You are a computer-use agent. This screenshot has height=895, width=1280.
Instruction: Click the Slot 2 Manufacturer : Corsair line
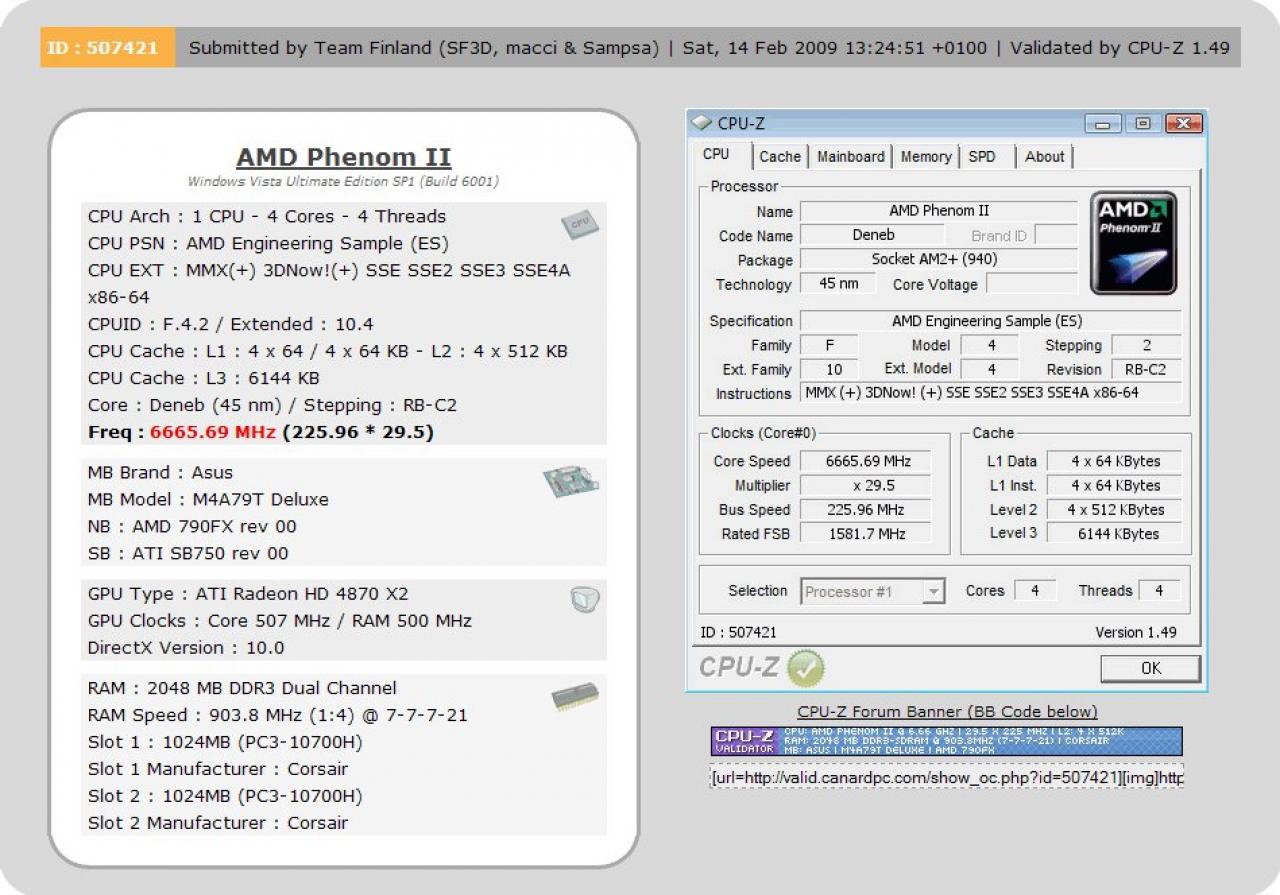[218, 823]
